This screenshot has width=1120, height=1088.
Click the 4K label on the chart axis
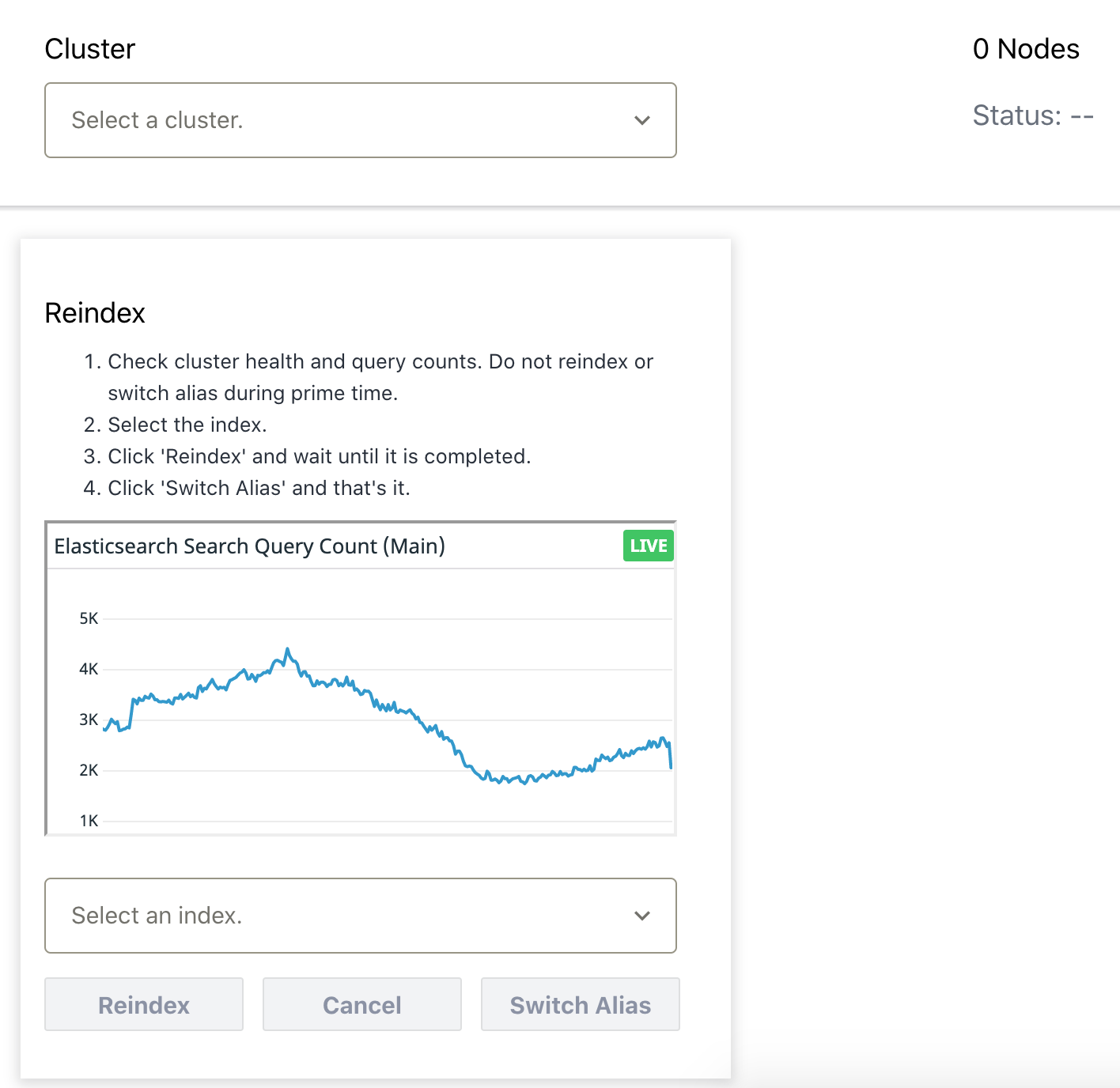tap(89, 669)
